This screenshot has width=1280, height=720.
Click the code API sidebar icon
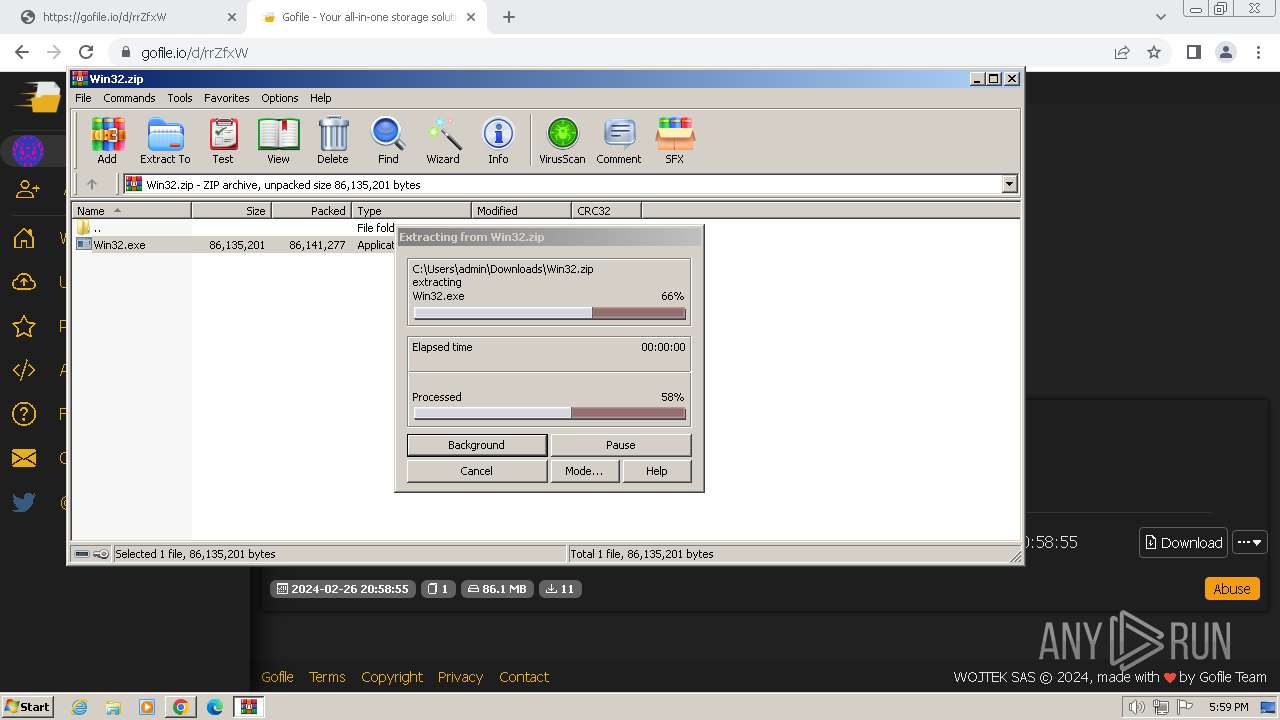click(24, 370)
